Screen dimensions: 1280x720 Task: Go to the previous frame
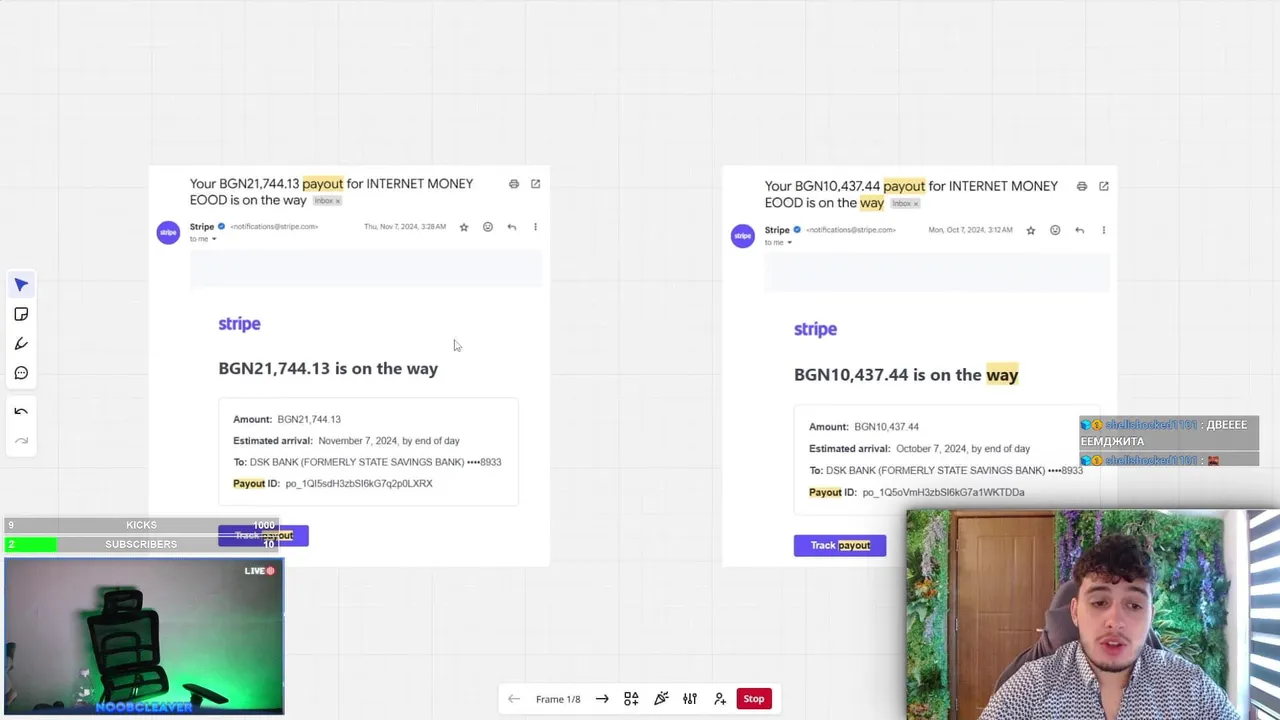[x=514, y=699]
